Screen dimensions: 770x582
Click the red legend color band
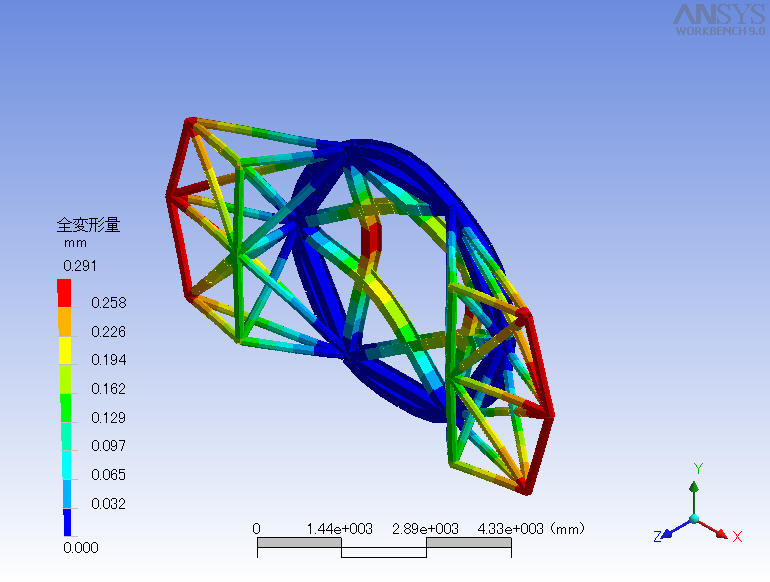point(64,293)
